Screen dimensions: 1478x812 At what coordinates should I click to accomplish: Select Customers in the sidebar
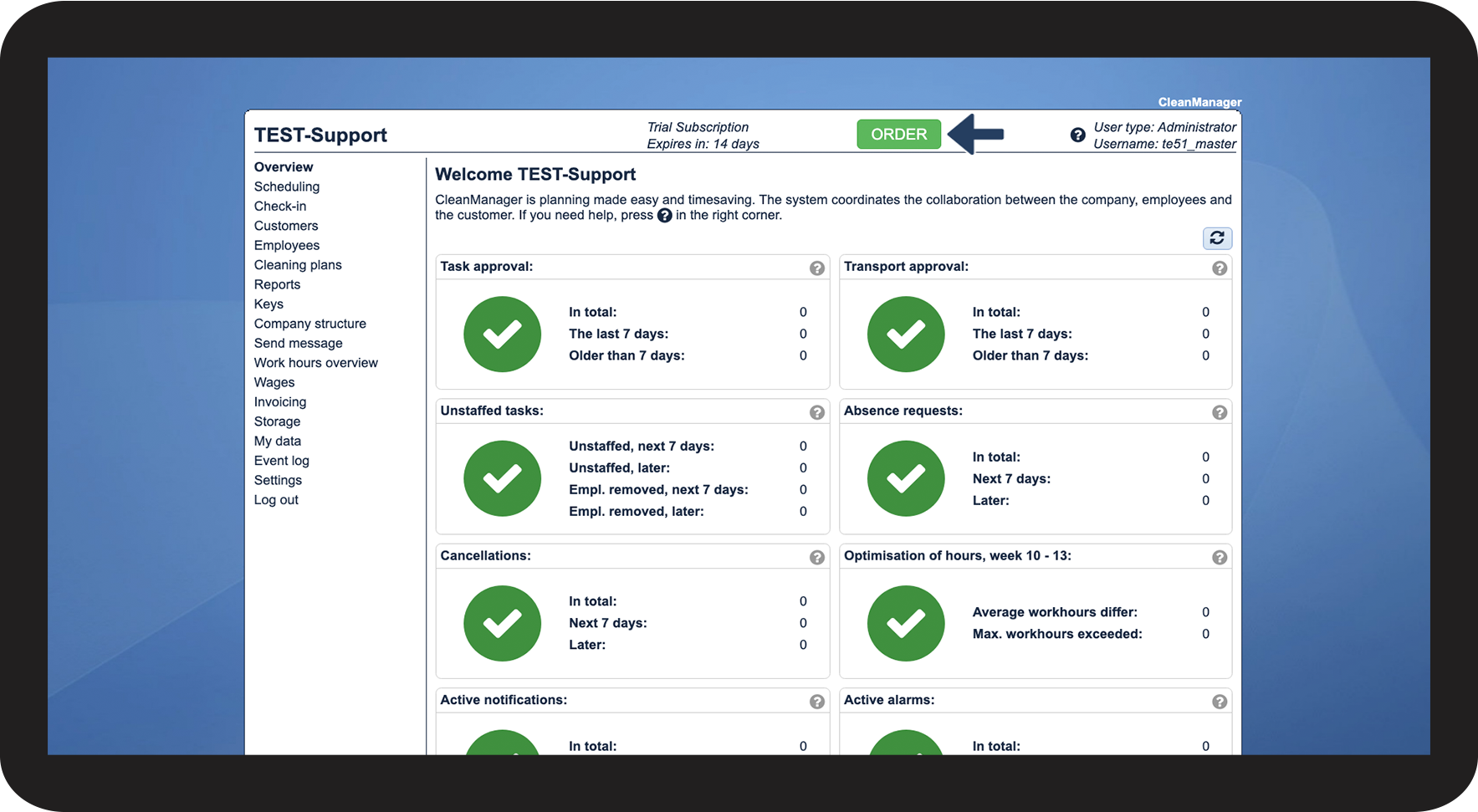(x=286, y=226)
